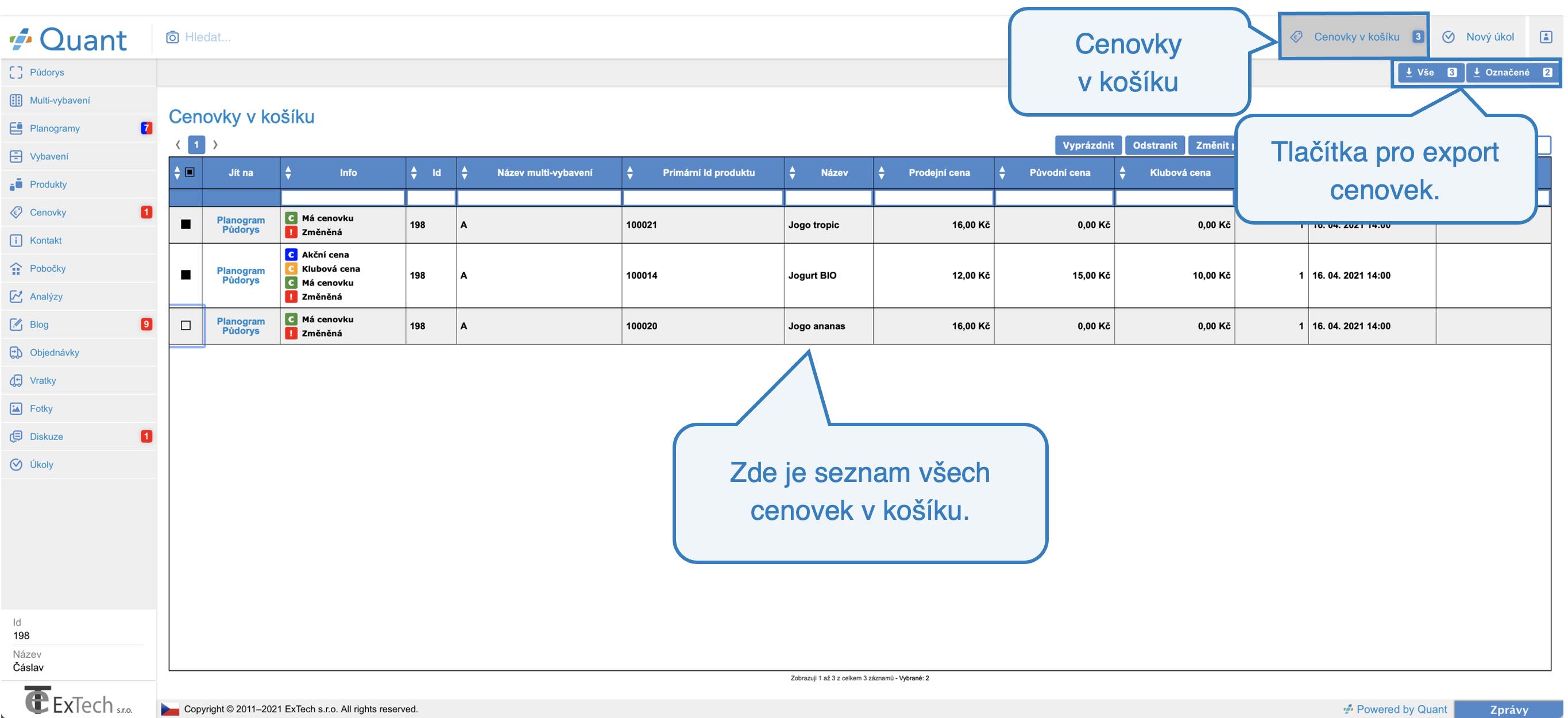Sort by Název column arrows

[792, 172]
